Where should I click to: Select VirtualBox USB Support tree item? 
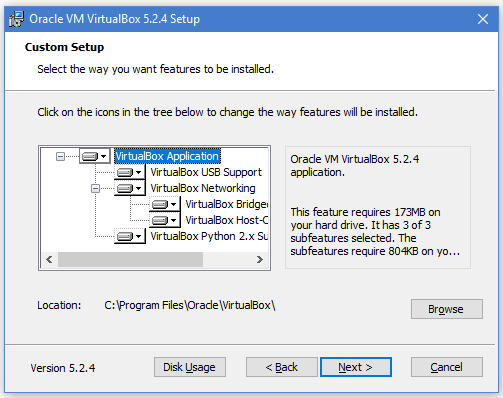pyautogui.click(x=206, y=172)
